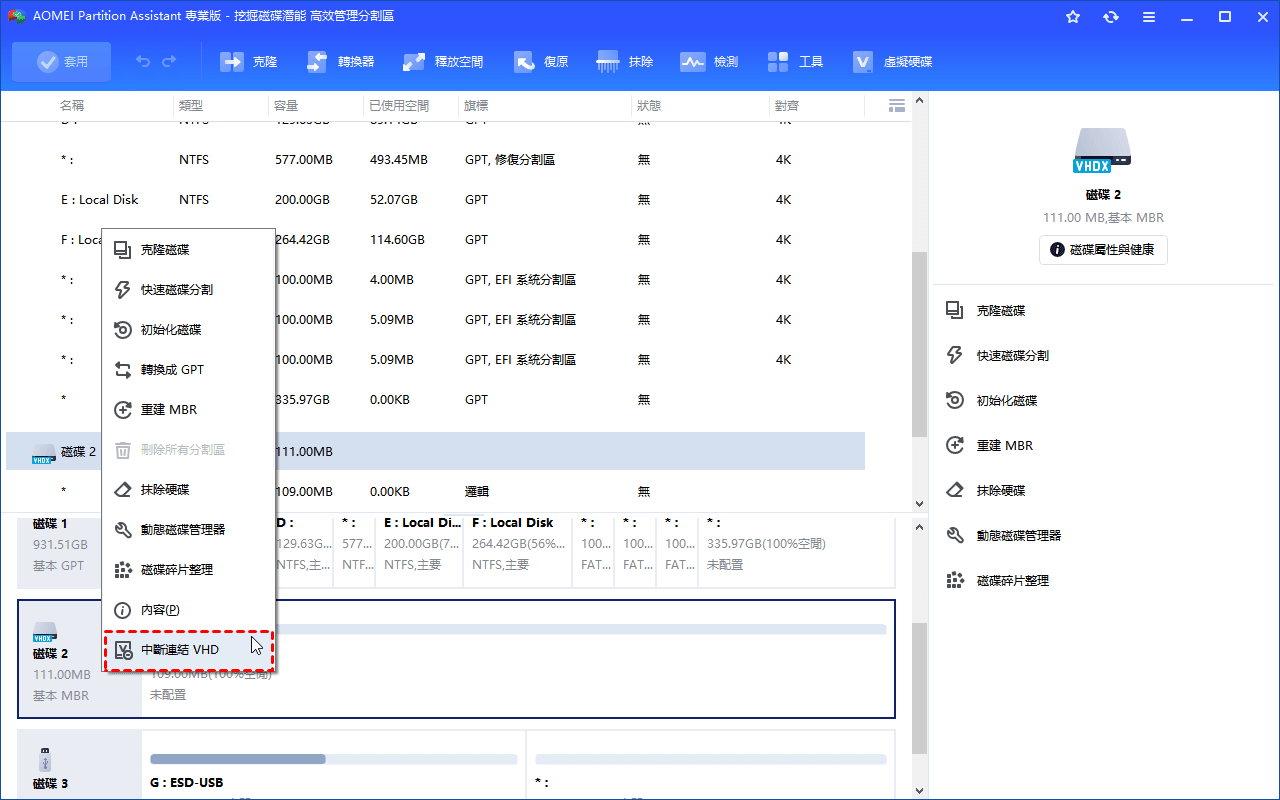This screenshot has height=800, width=1280.
Task: Click the 已使用空間 column header
Action: 398,106
